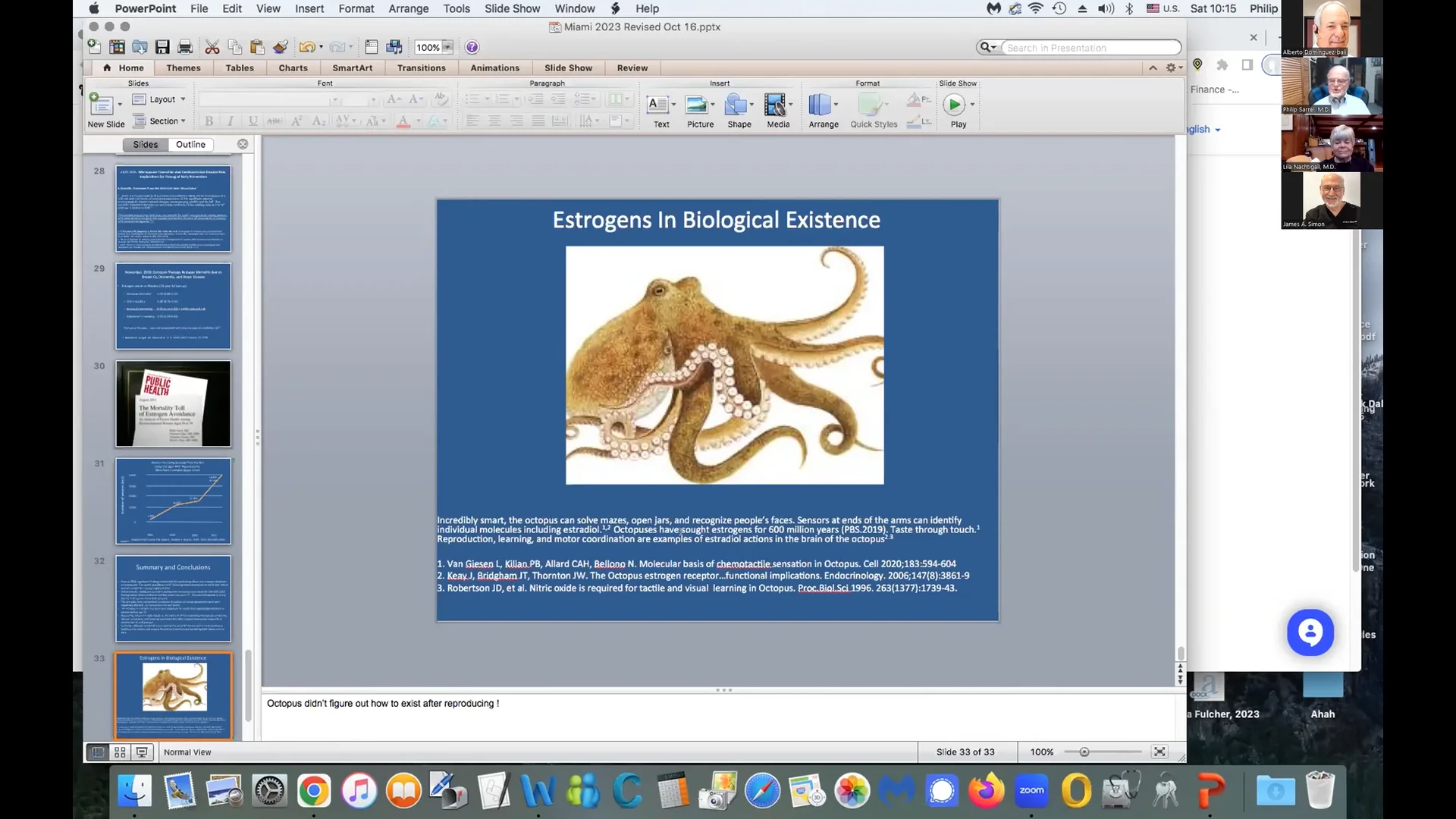Switch to Slide Sorter view icon
Image resolution: width=1456 pixels, height=819 pixels.
tap(120, 752)
